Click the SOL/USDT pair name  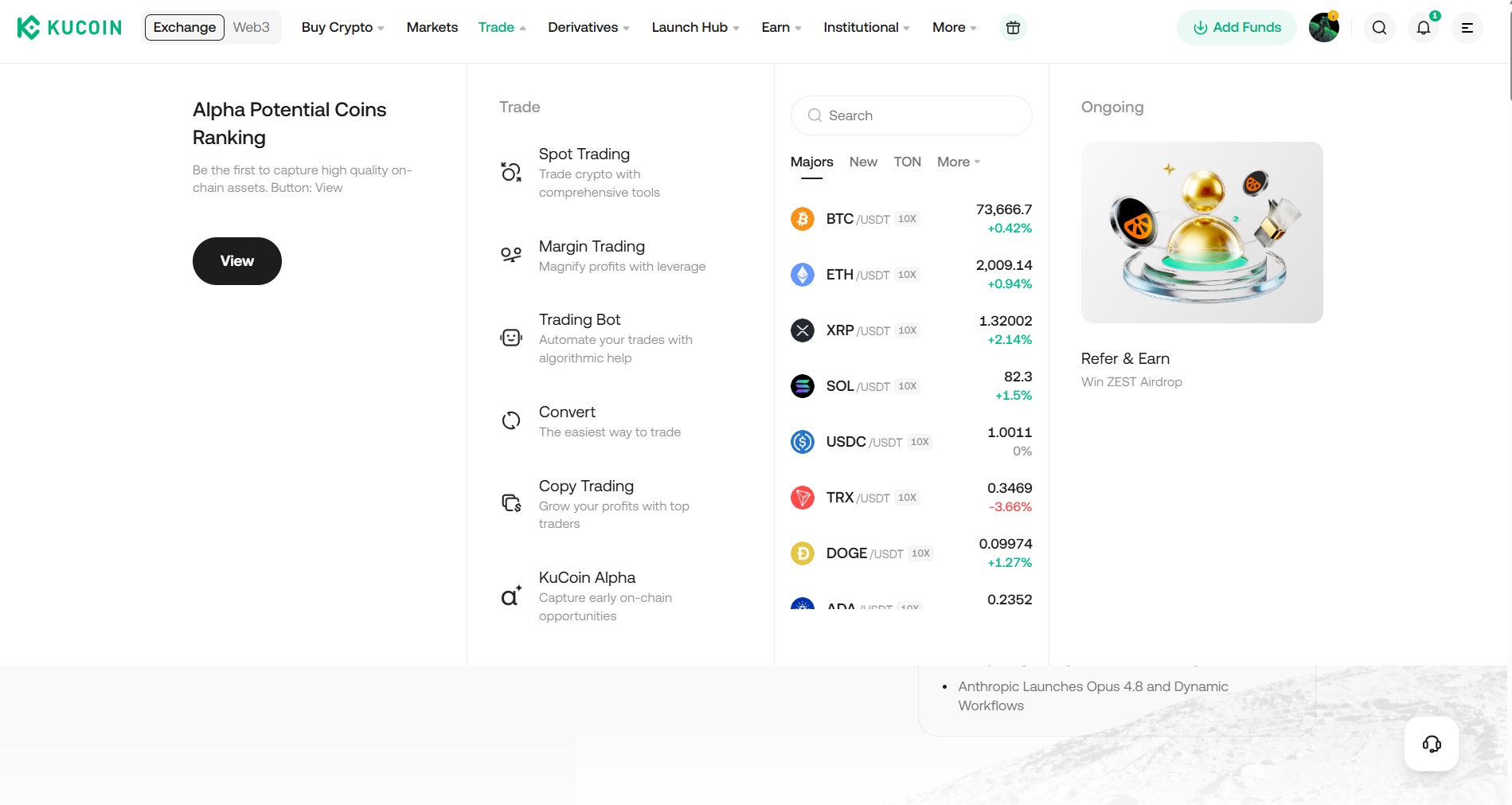(858, 386)
